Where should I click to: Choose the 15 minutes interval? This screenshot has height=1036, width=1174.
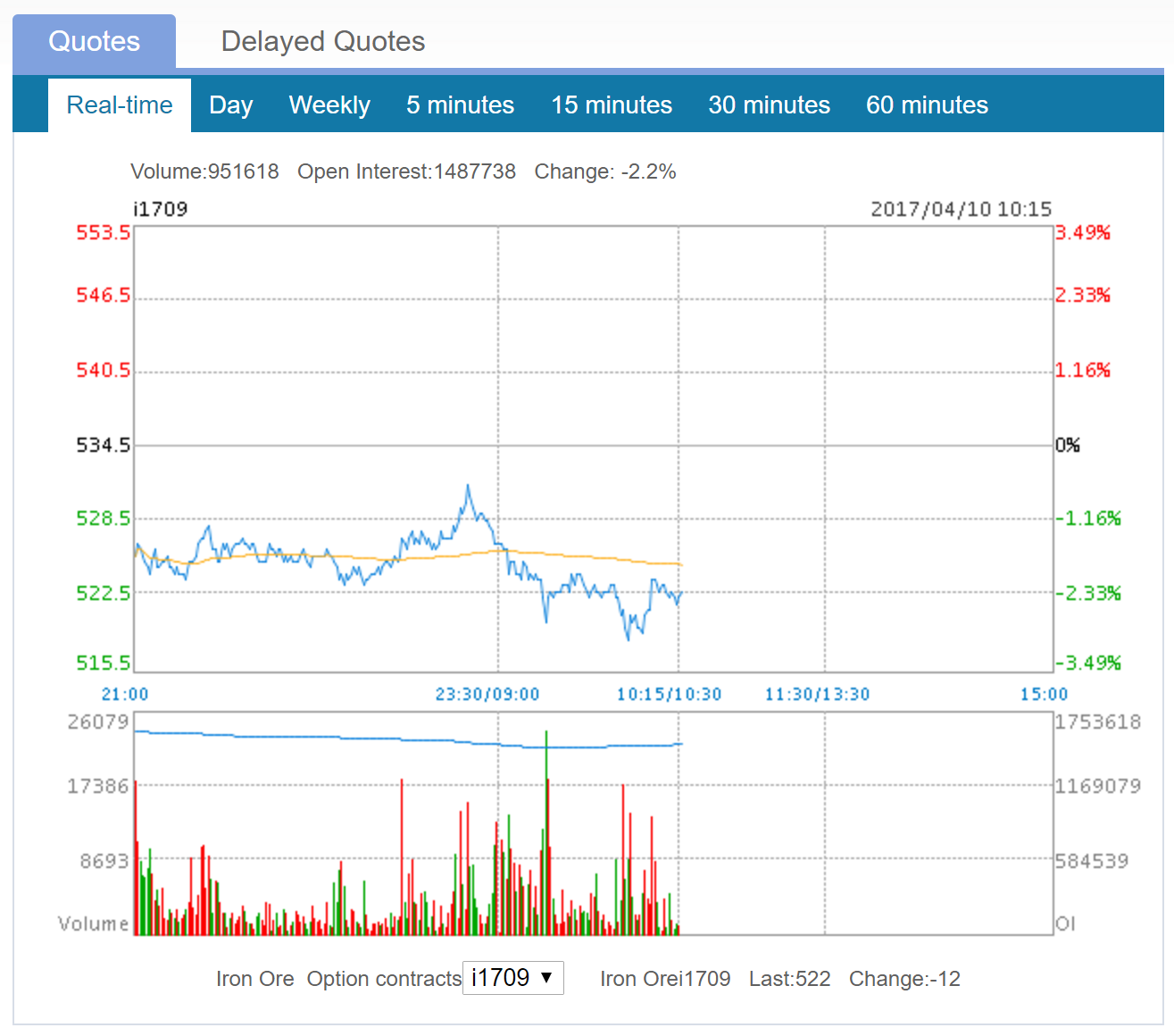611,105
